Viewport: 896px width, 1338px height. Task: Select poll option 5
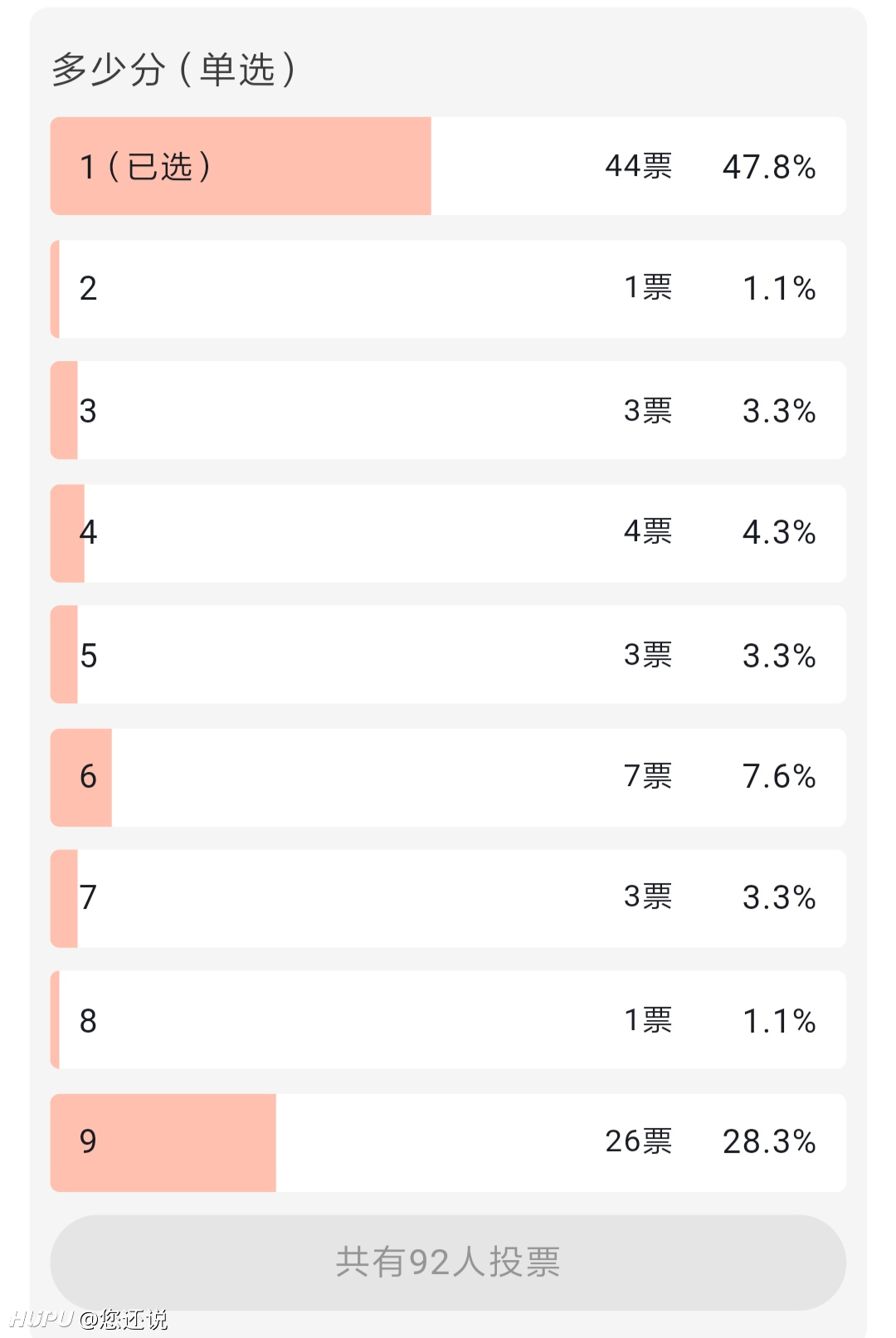448,655
